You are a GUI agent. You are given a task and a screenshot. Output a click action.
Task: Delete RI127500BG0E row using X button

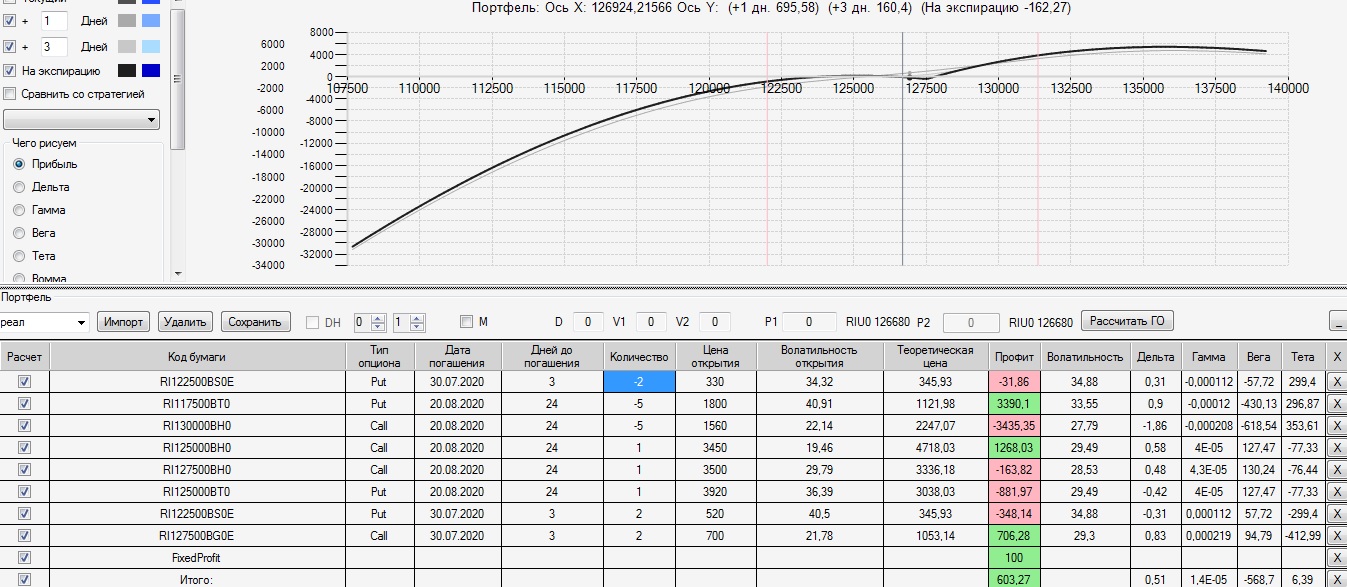click(x=1337, y=536)
